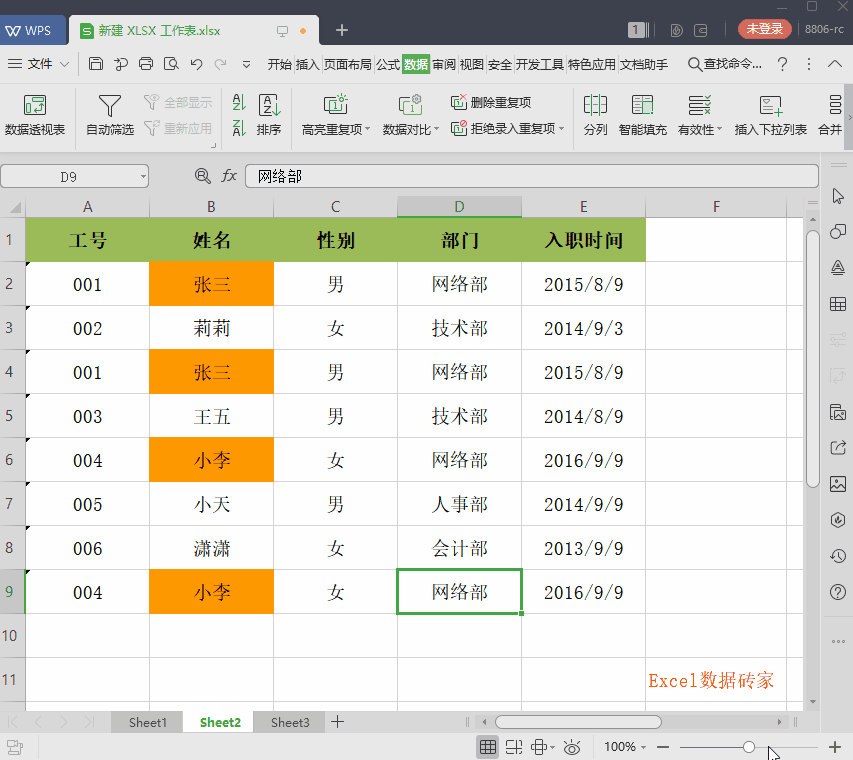
Task: Select cell B2 containing 张三
Action: click(x=211, y=284)
